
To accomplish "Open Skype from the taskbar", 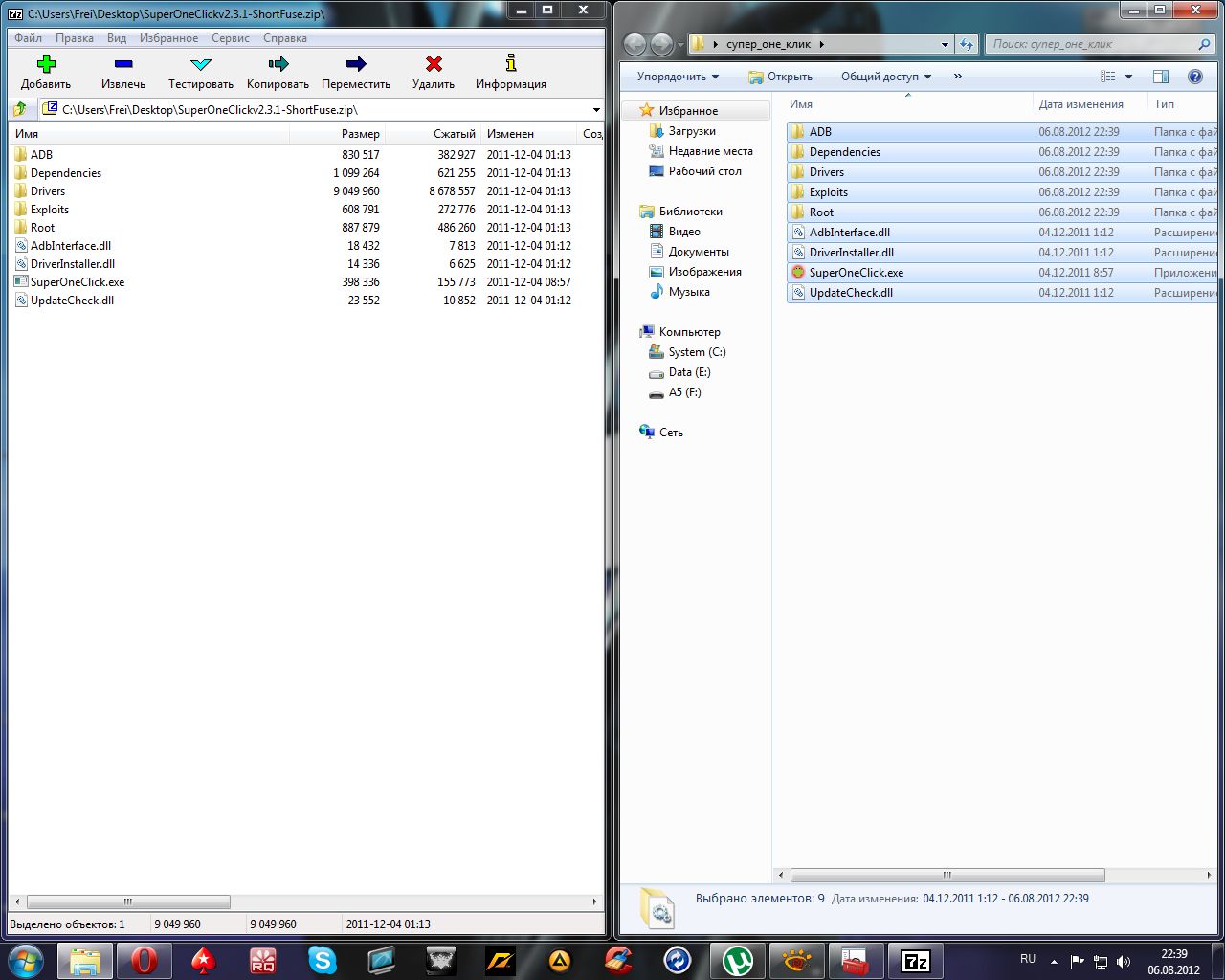I will (323, 960).
